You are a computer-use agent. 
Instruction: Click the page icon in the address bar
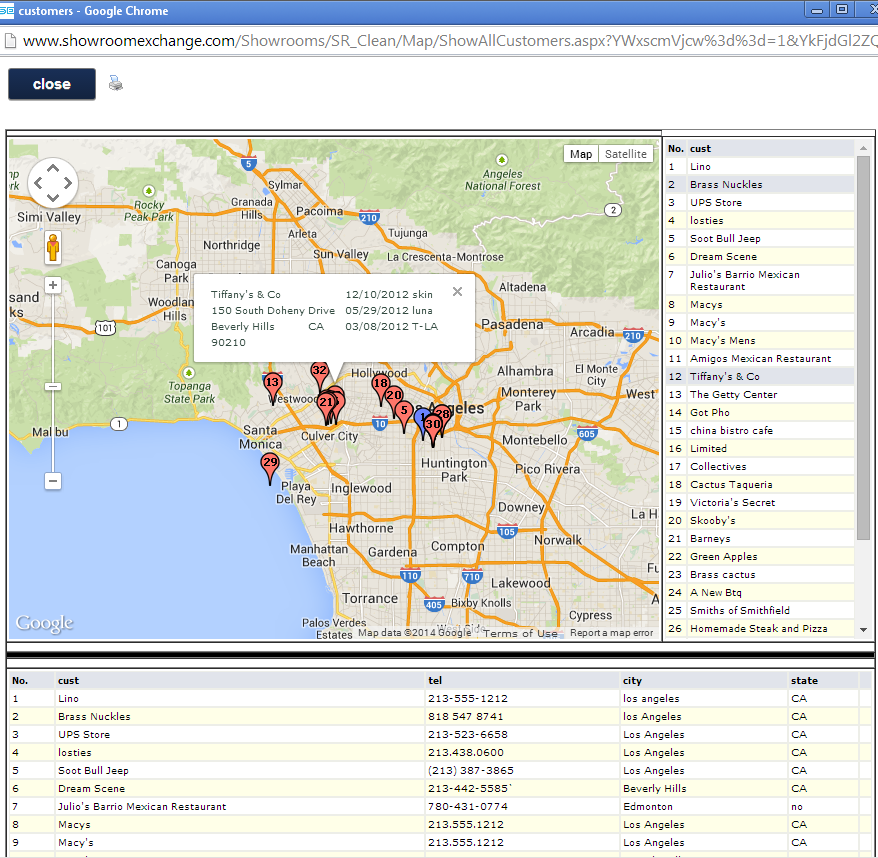(x=10, y=41)
